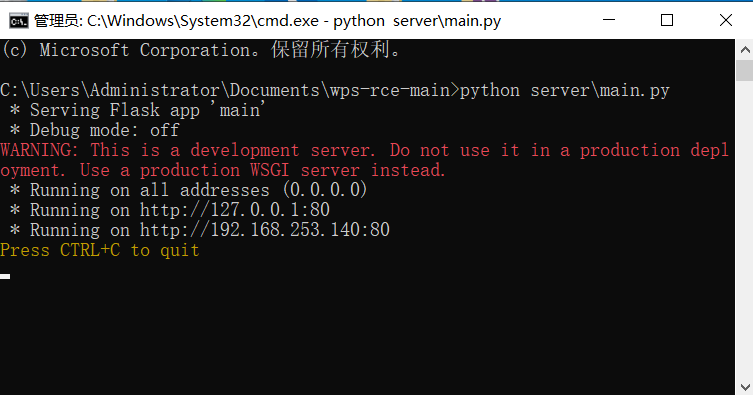Click the 'python server\main.py' command text
753x395 pixels.
pyautogui.click(x=564, y=90)
